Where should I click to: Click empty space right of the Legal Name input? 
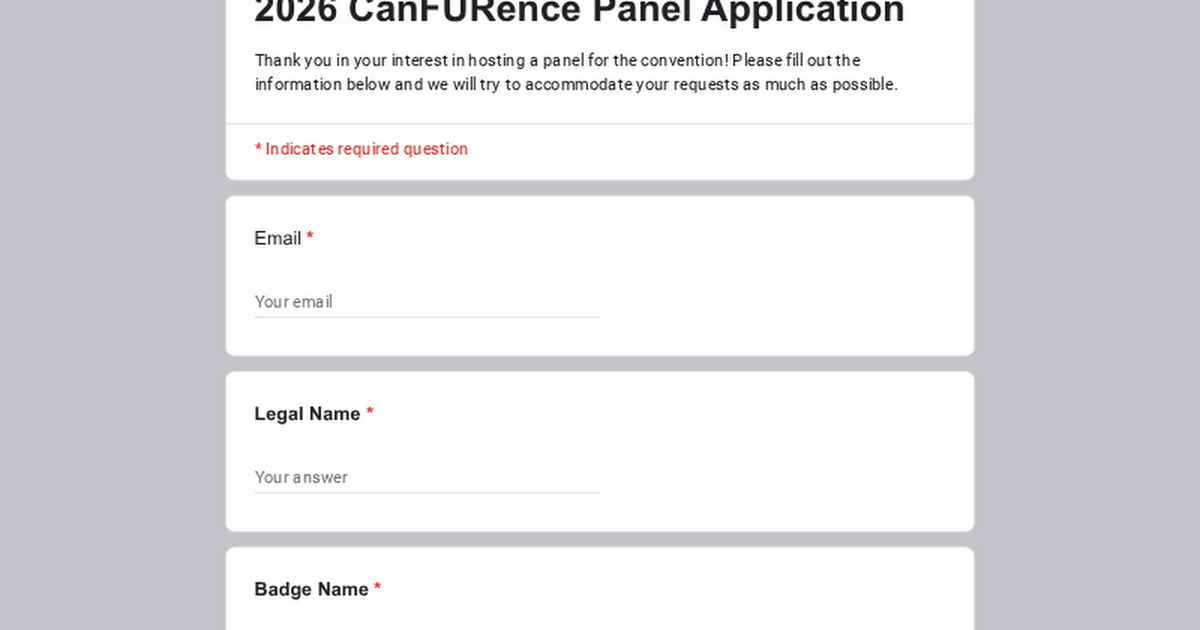point(780,475)
